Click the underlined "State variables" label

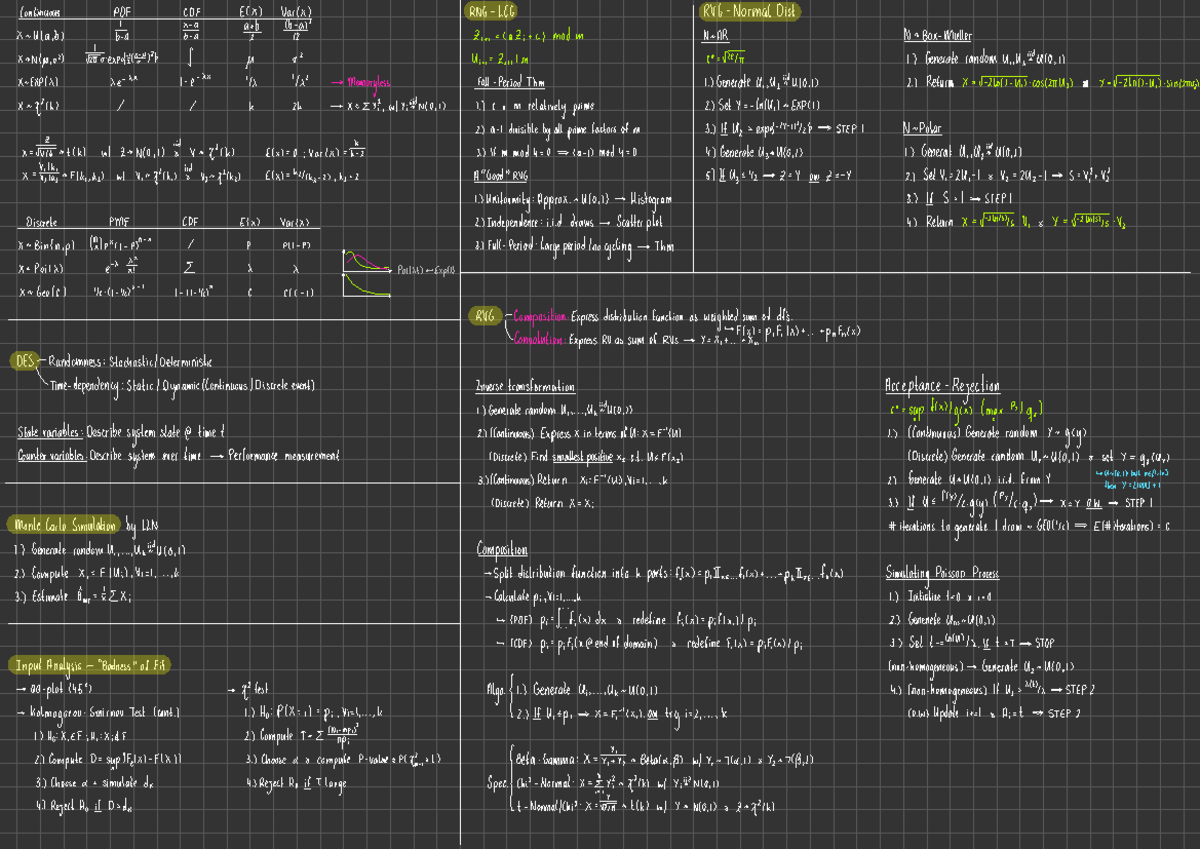(50, 432)
